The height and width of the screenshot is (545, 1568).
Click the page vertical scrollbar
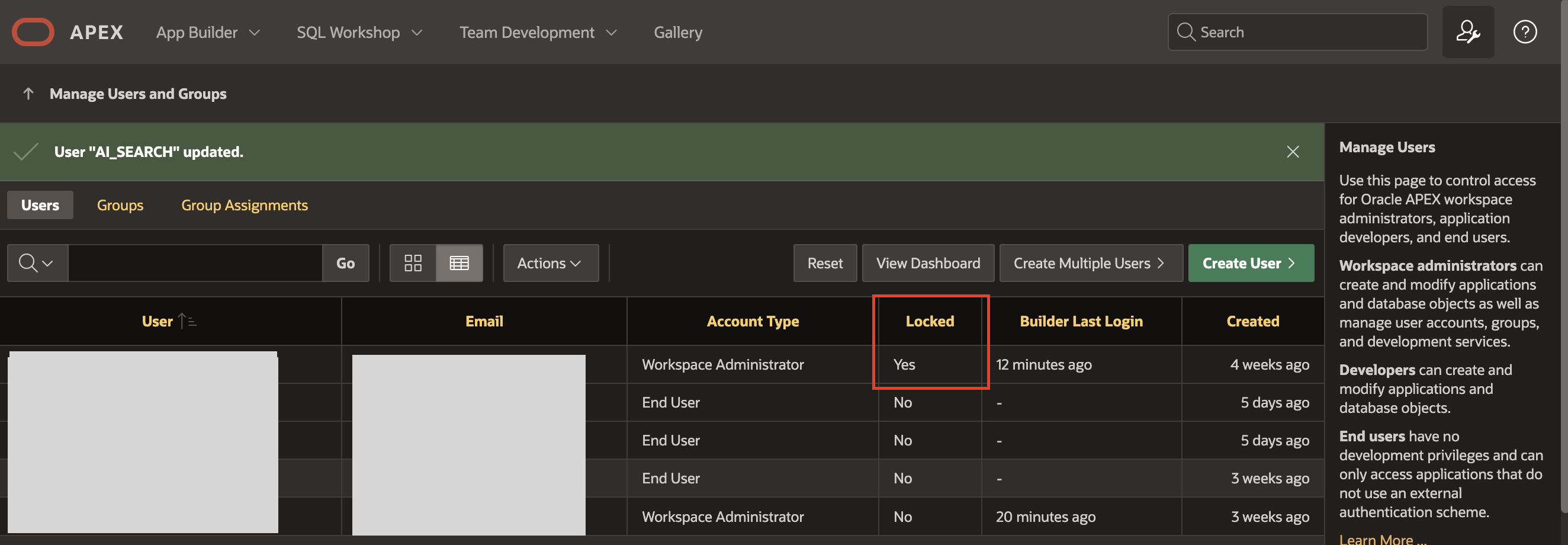(x=1564, y=256)
